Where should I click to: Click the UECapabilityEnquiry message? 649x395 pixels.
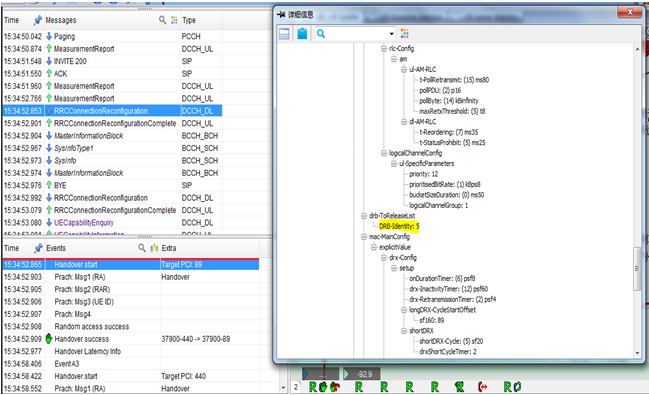[x=84, y=222]
